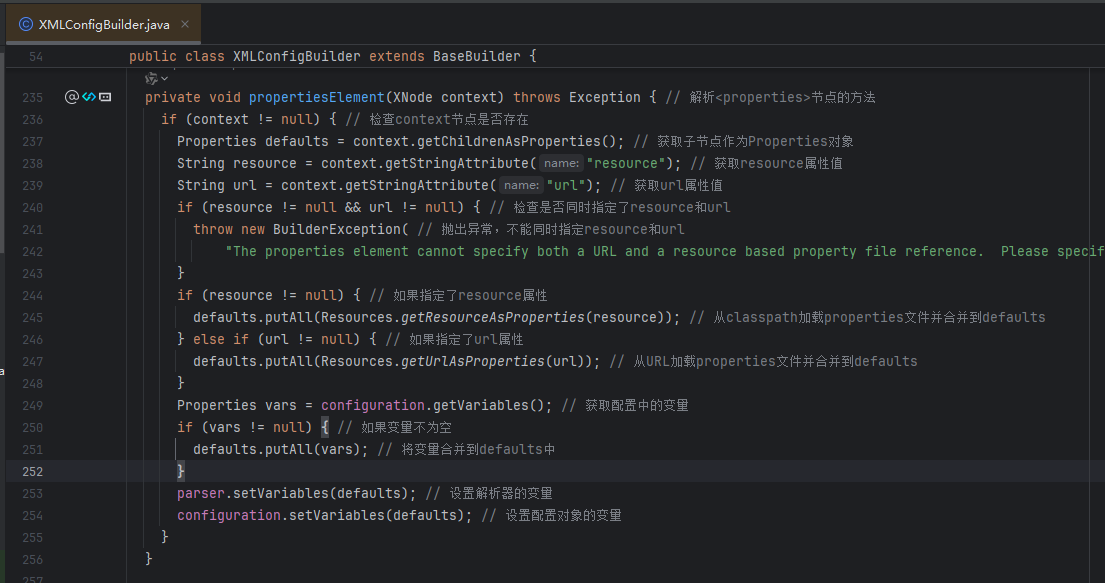The height and width of the screenshot is (583, 1105).
Task: Toggle a breakpoint on line number 241
Action: (32, 229)
